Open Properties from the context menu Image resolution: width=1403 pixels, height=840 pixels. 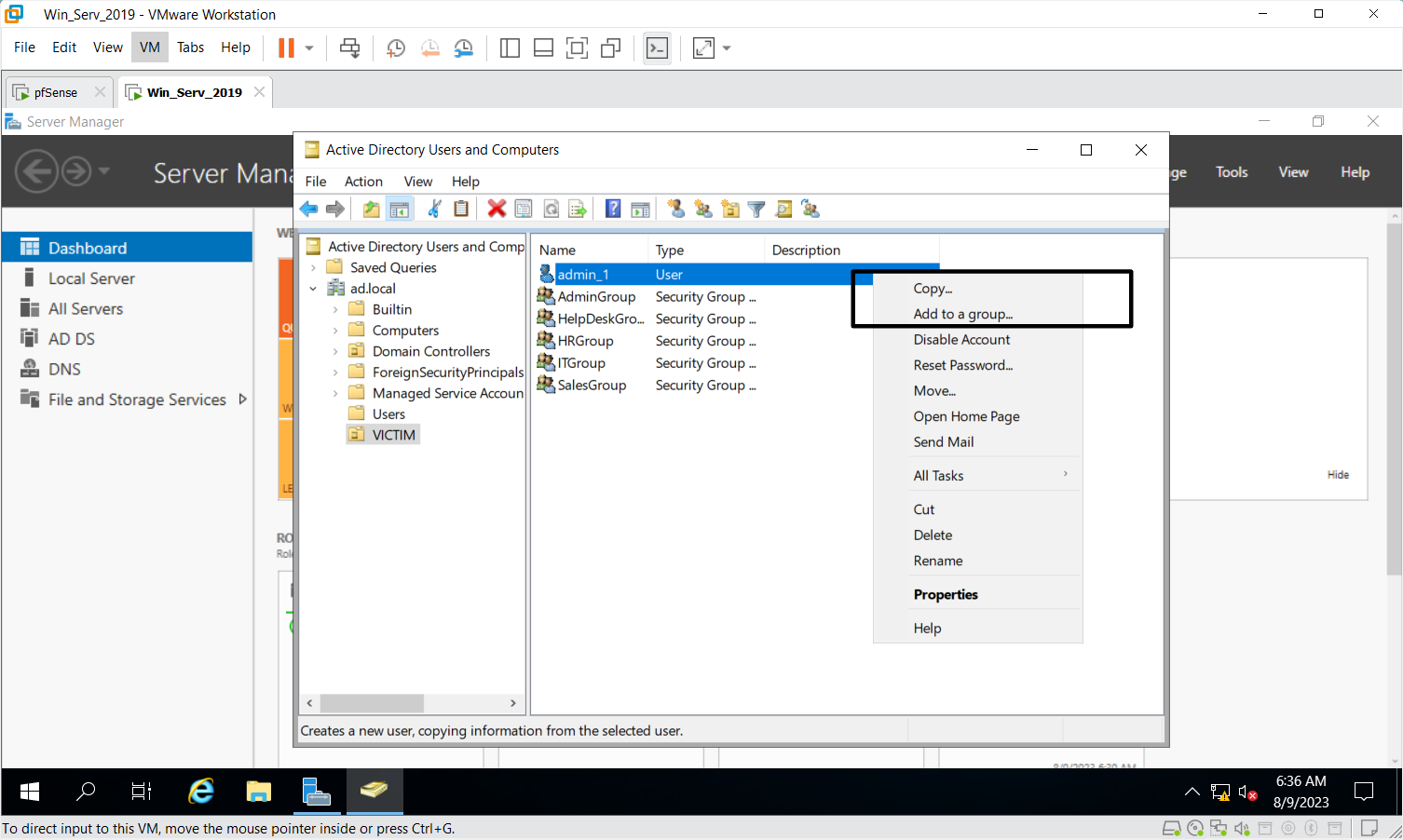[x=978, y=594]
